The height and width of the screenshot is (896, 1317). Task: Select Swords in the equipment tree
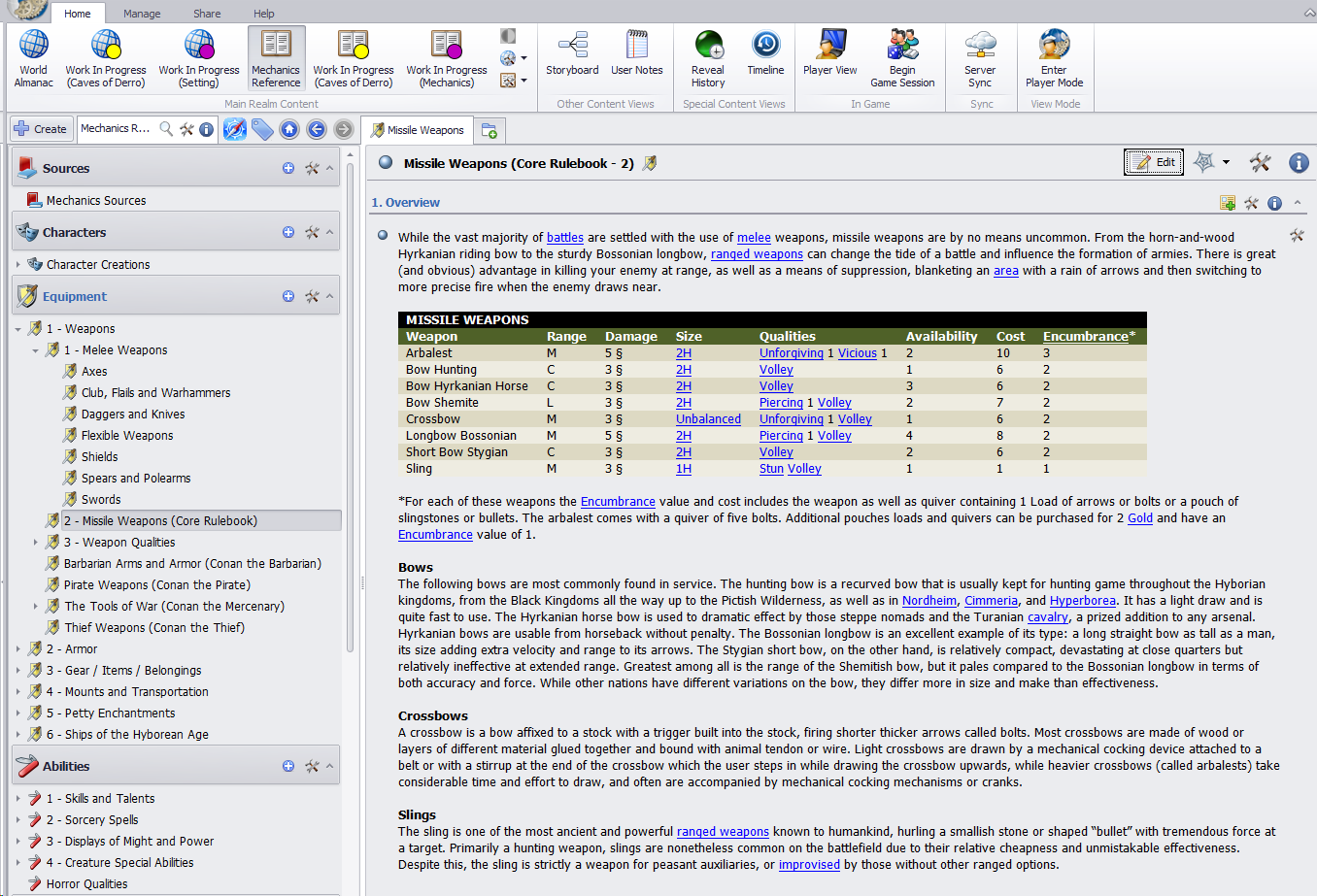(101, 500)
